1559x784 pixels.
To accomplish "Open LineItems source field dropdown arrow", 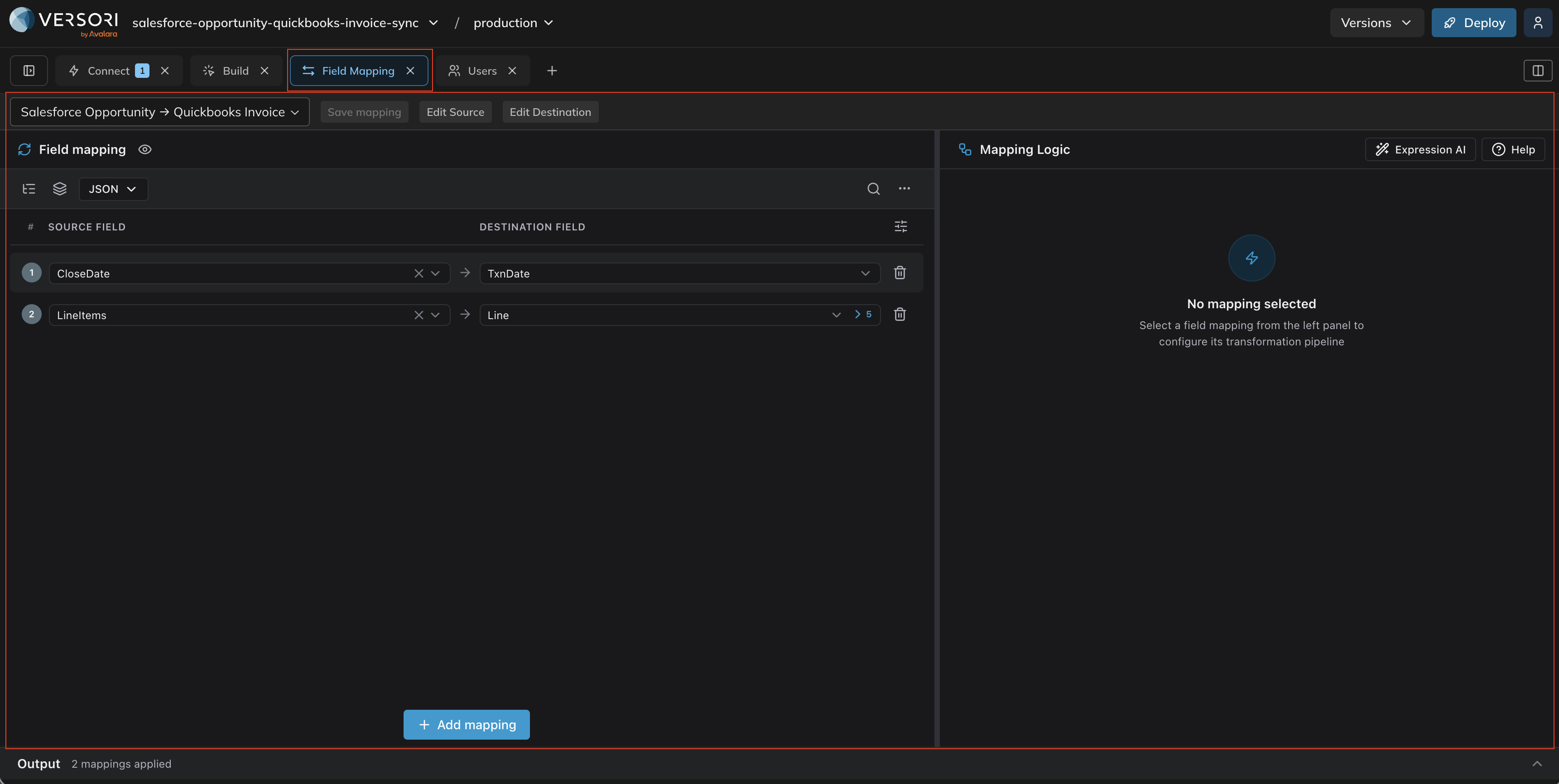I will [435, 315].
